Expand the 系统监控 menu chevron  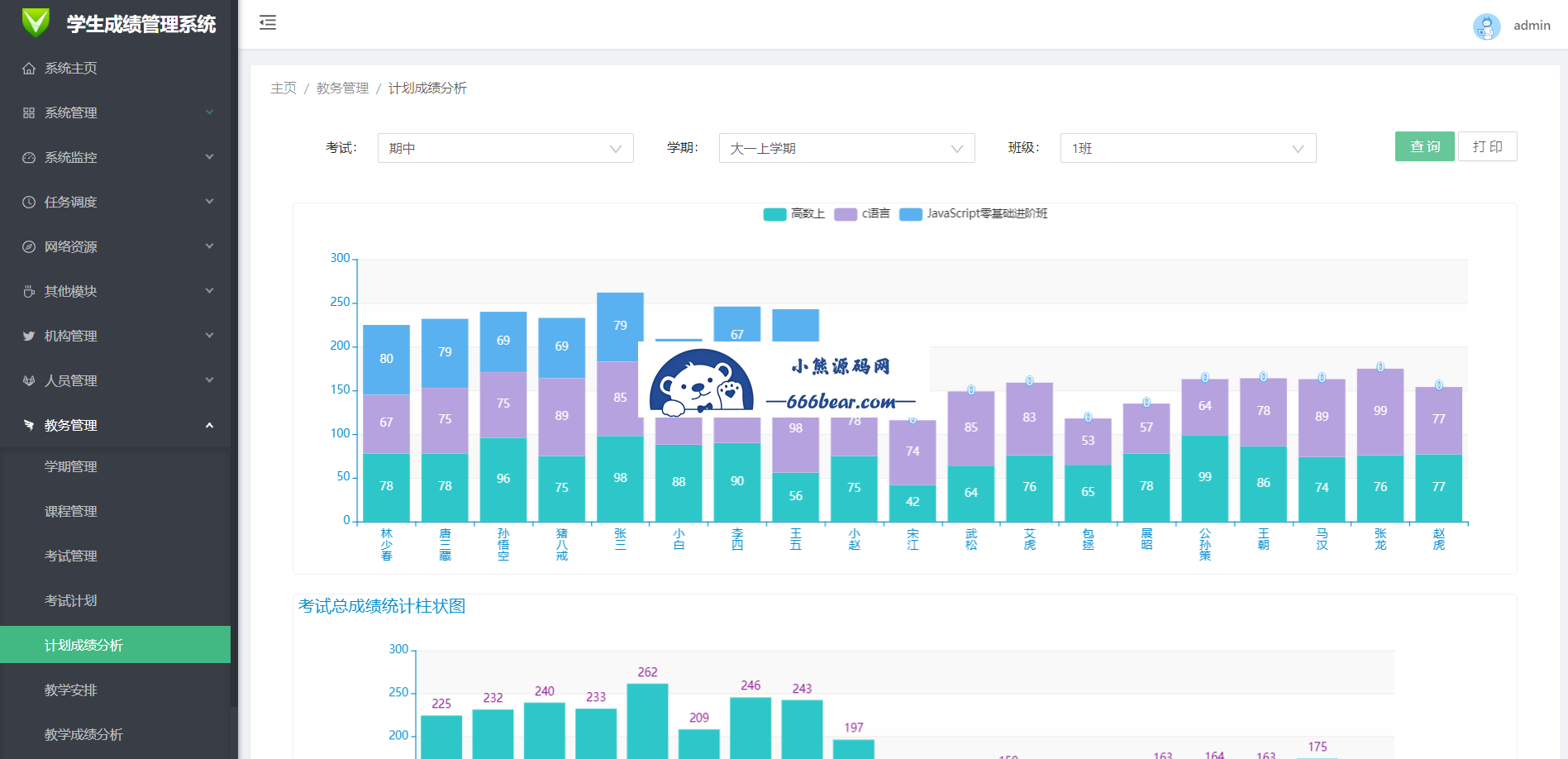[x=209, y=157]
